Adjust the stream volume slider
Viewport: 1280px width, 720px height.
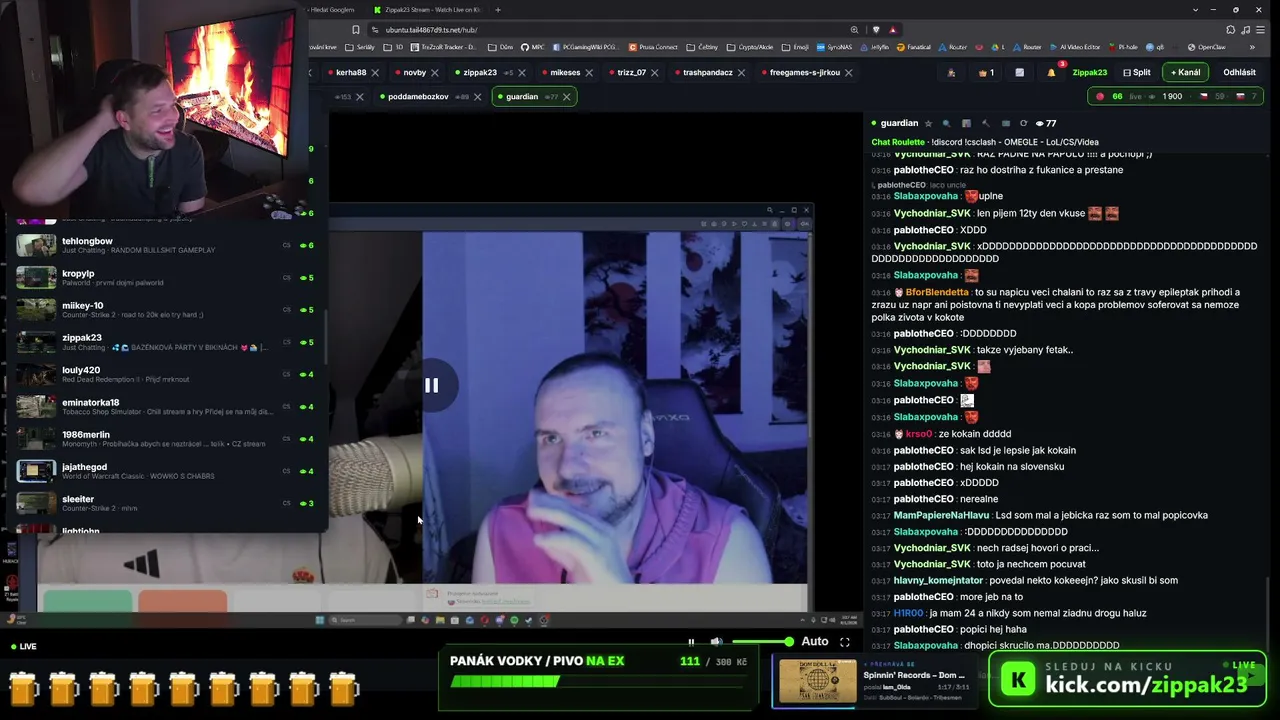pos(762,642)
